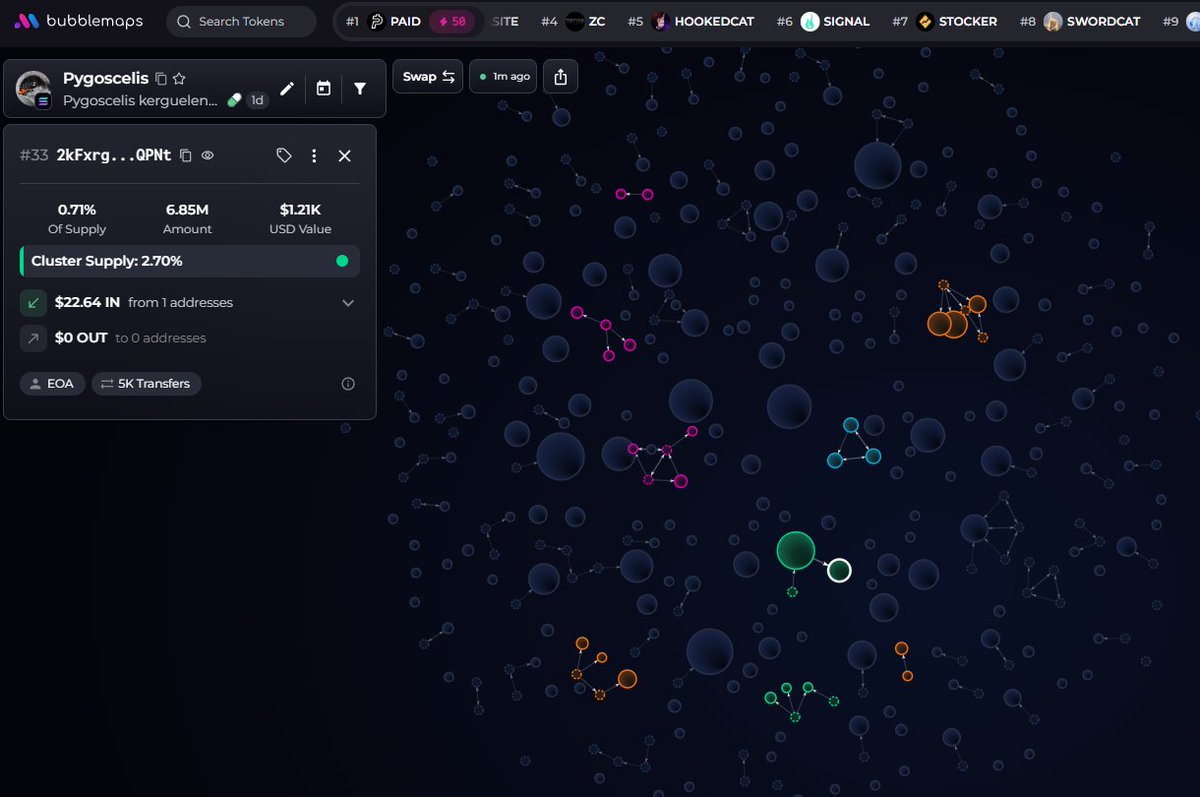The height and width of the screenshot is (797, 1200).
Task: Click the $1.21K USD Value figure
Action: pyautogui.click(x=300, y=210)
